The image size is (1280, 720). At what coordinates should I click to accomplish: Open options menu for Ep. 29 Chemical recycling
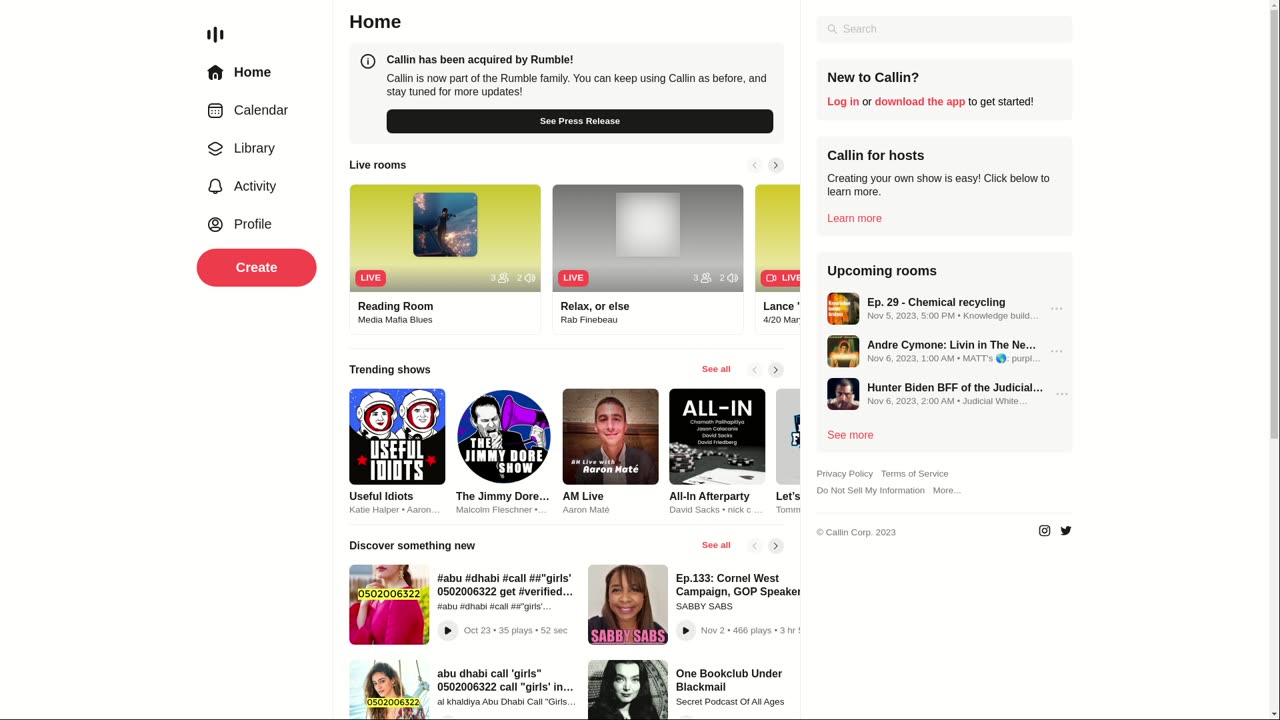(1057, 309)
